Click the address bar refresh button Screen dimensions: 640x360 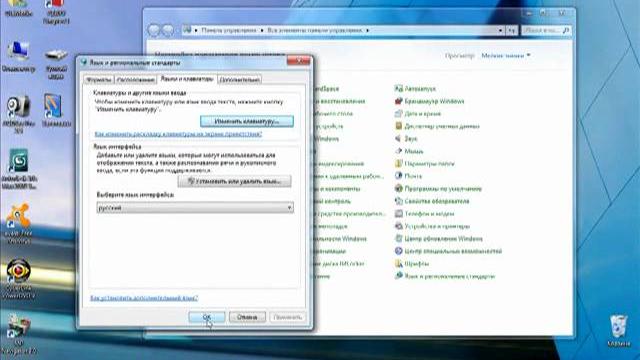coord(512,30)
